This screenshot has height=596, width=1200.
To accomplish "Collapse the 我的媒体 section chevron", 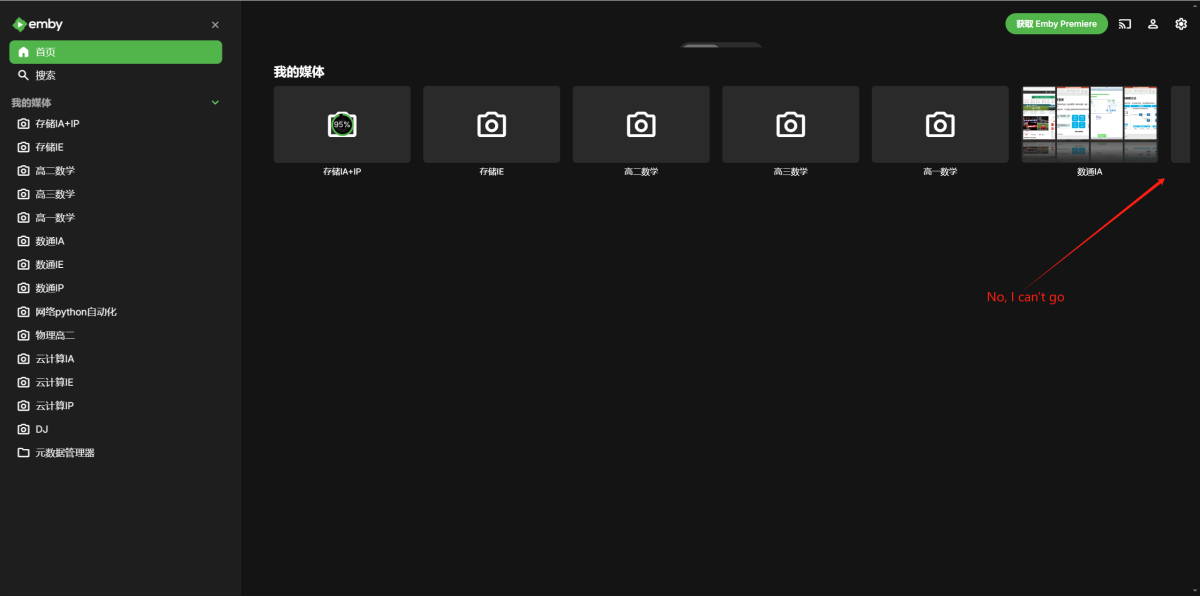I will [x=215, y=102].
